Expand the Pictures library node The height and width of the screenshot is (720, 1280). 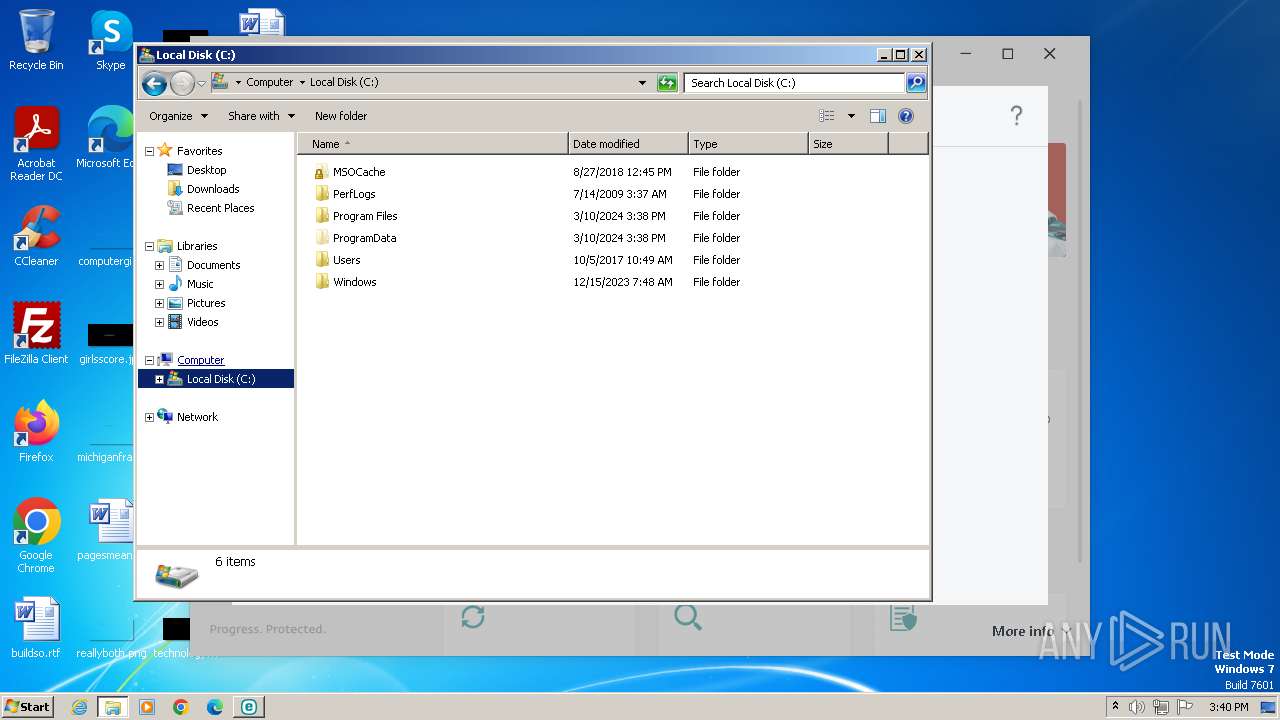click(159, 303)
